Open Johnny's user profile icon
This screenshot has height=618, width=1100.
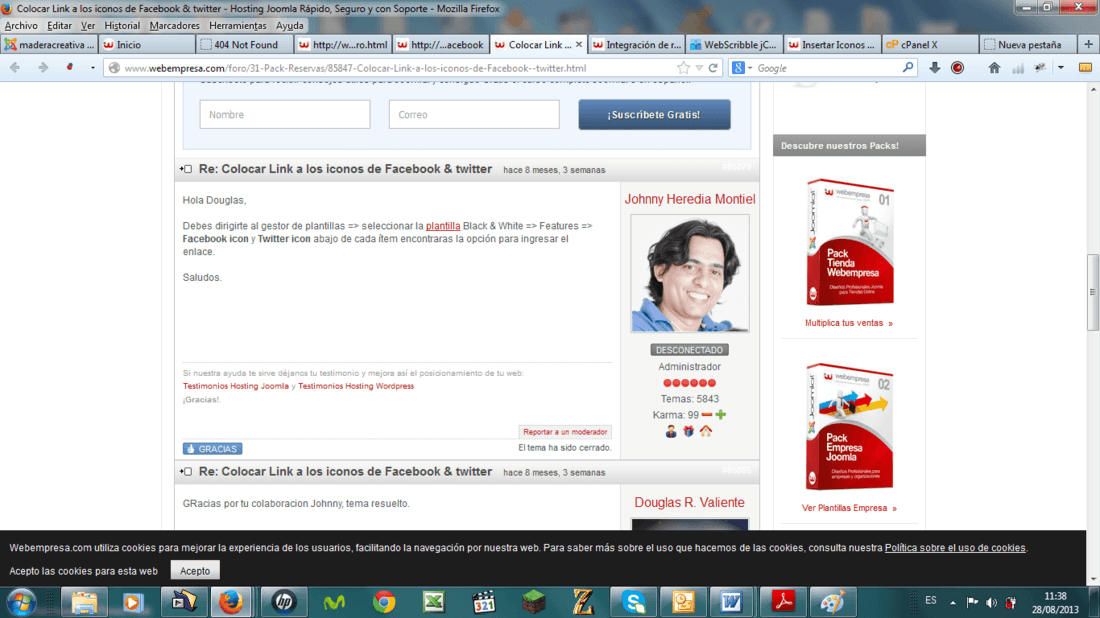[671, 431]
